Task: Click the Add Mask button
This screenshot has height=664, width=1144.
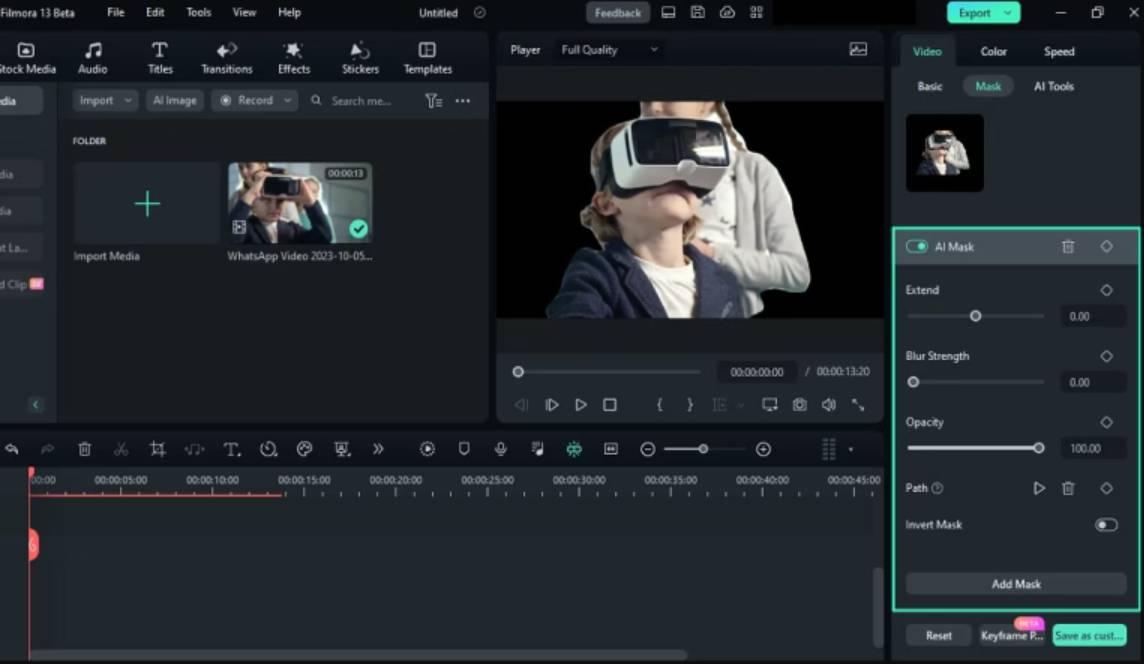Action: coord(1016,584)
